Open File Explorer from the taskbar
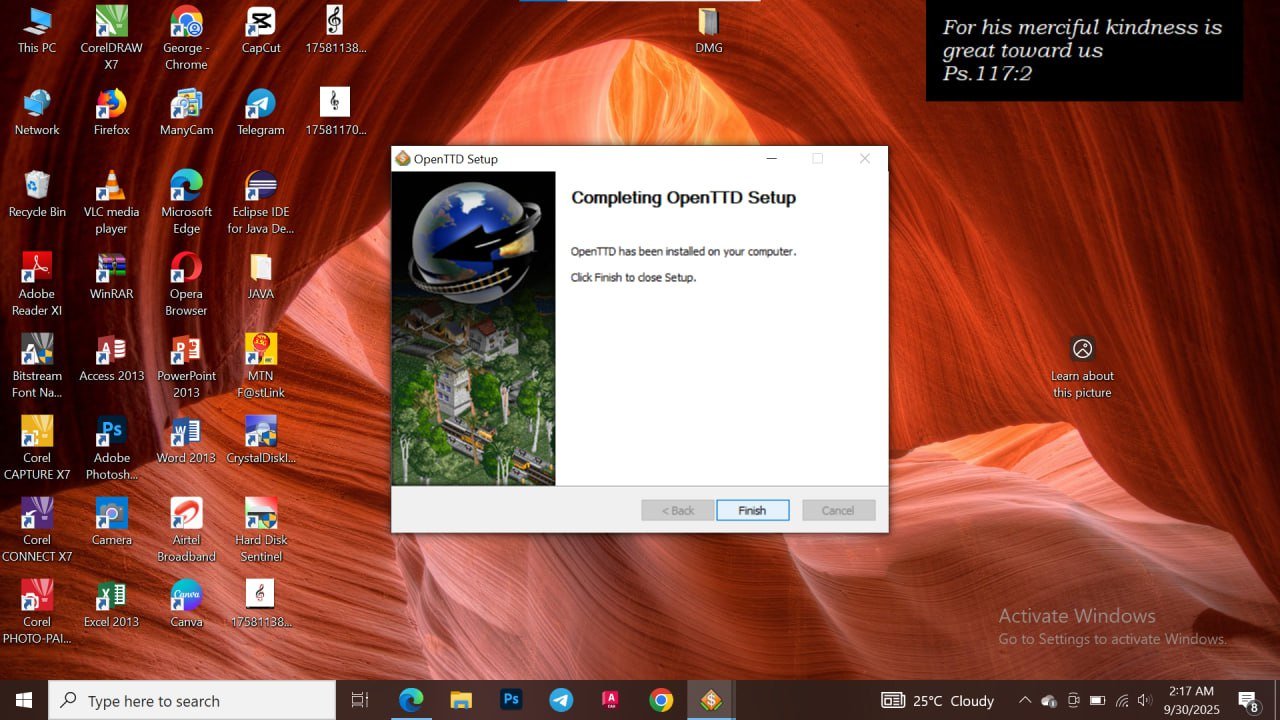This screenshot has height=720, width=1280. click(461, 700)
